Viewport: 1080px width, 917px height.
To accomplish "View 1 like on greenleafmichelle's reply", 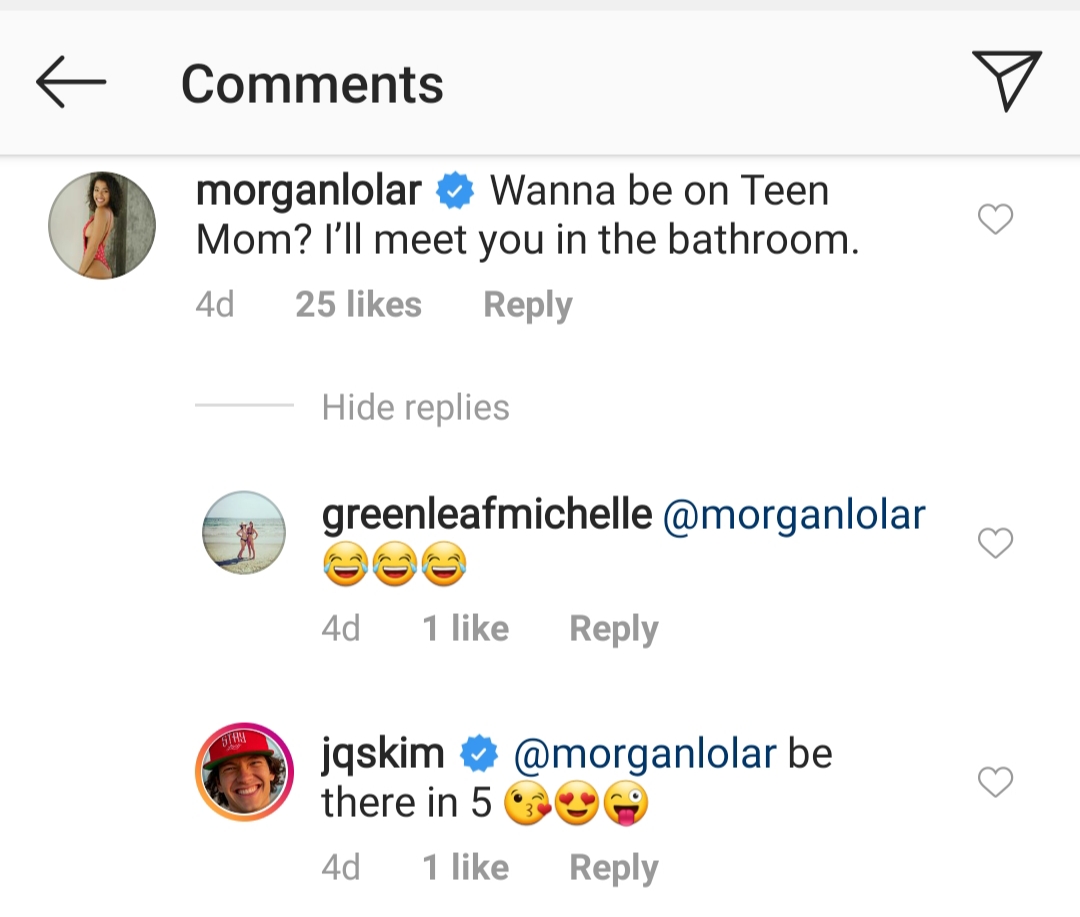I will 465,629.
